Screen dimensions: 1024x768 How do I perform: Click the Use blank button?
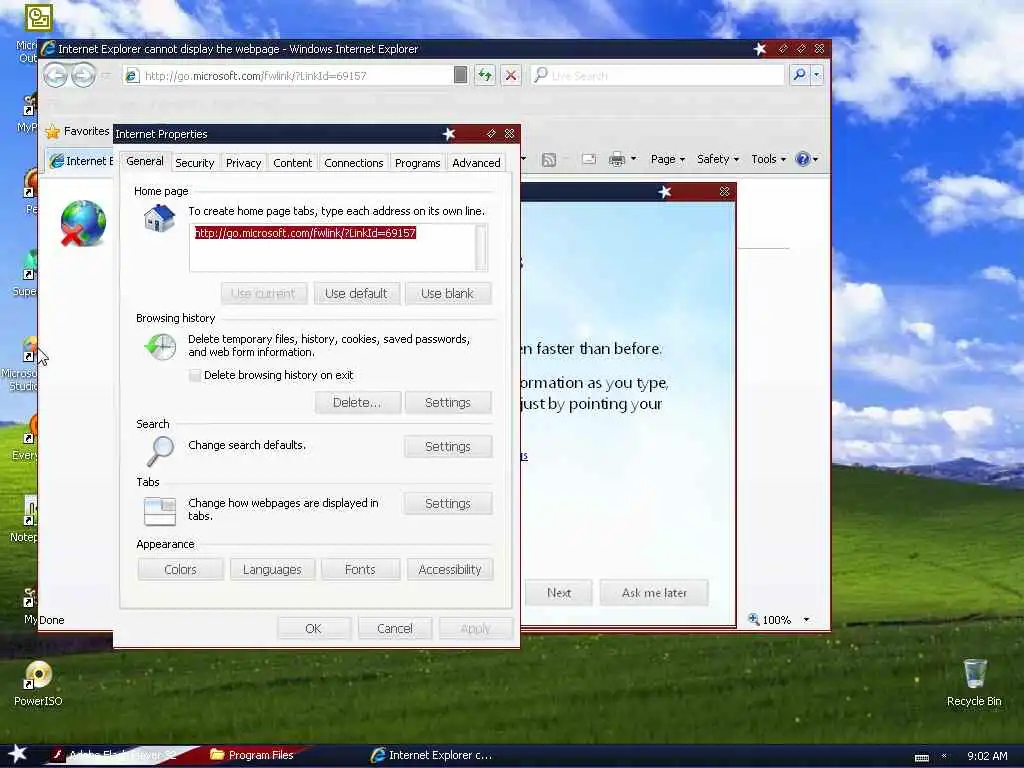click(x=447, y=294)
